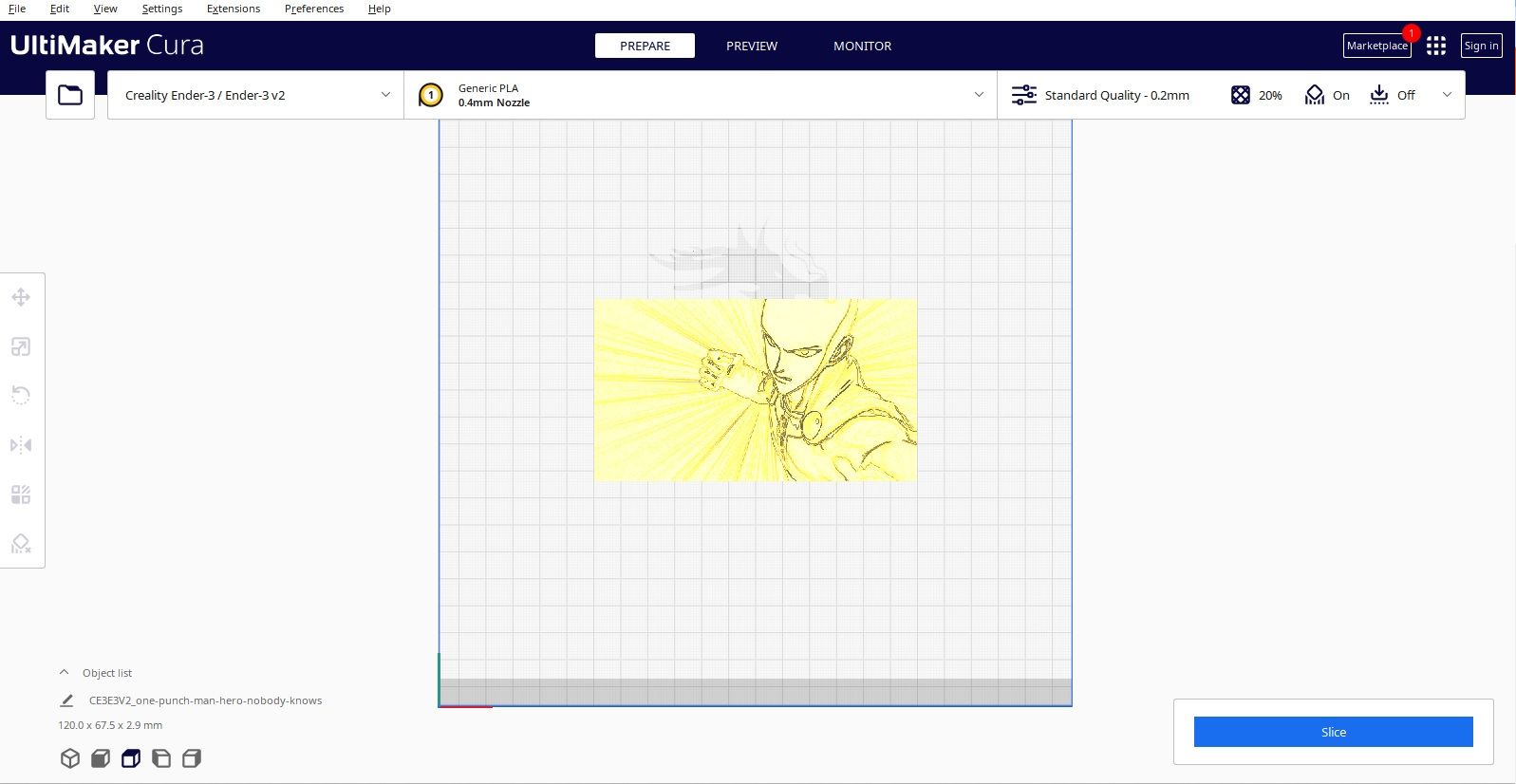This screenshot has height=784, width=1516.
Task: Open the application switcher grid icon
Action: click(x=1436, y=46)
